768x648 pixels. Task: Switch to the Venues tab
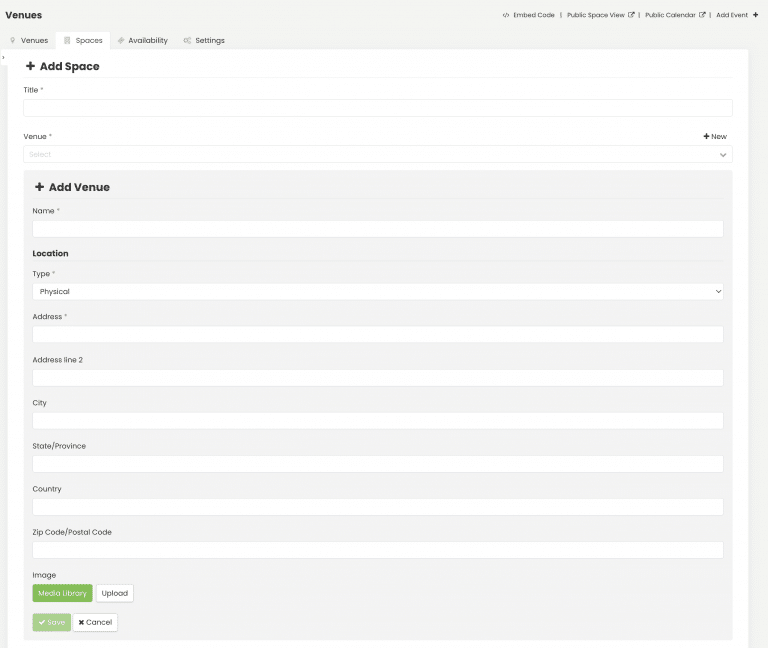(29, 41)
